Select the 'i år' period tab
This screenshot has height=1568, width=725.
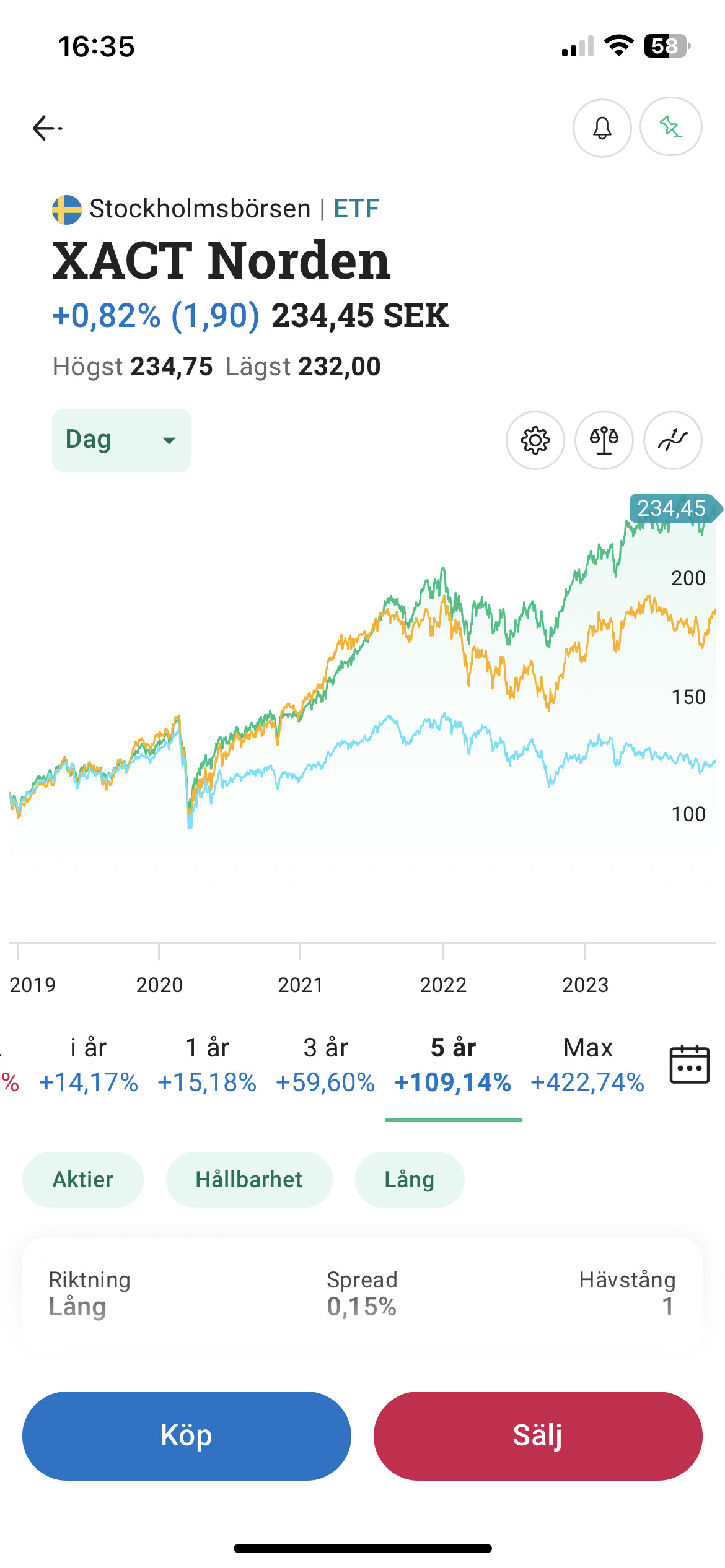pos(88,1065)
